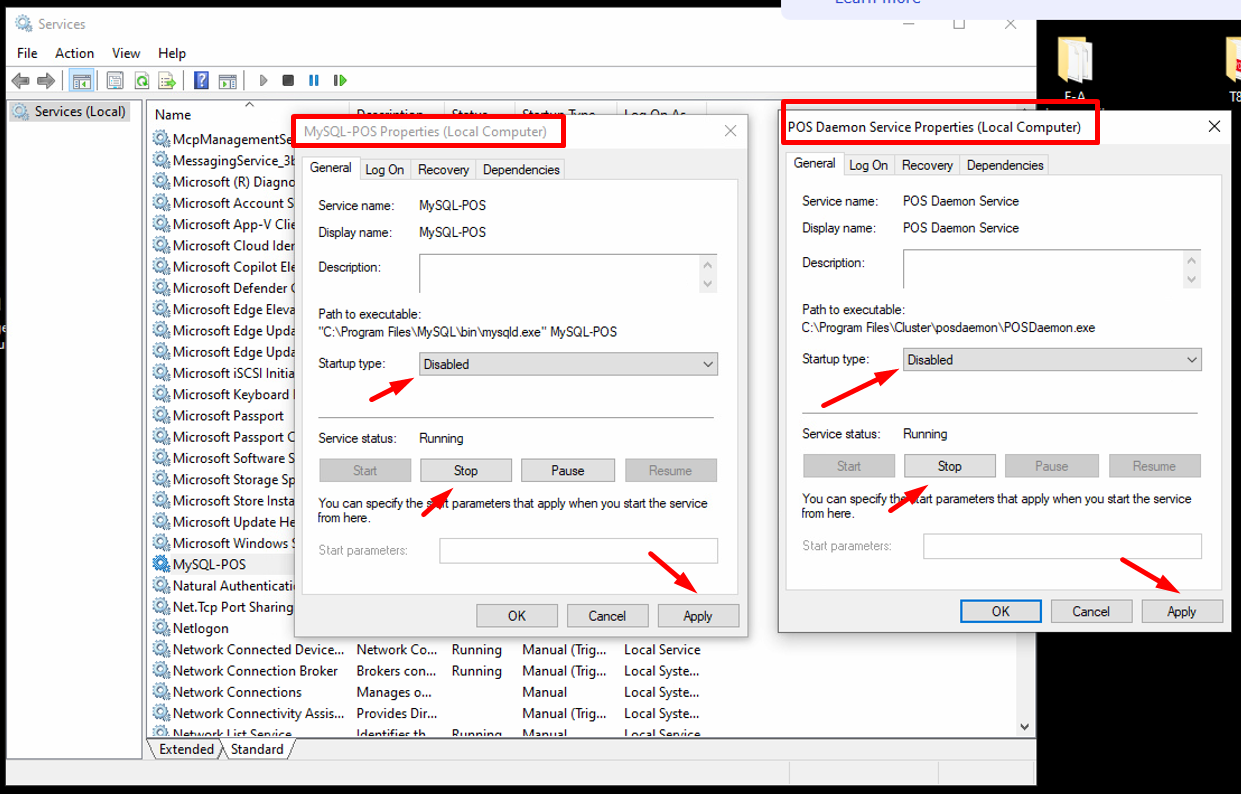Open the Action menu
1241x794 pixels.
coord(75,53)
